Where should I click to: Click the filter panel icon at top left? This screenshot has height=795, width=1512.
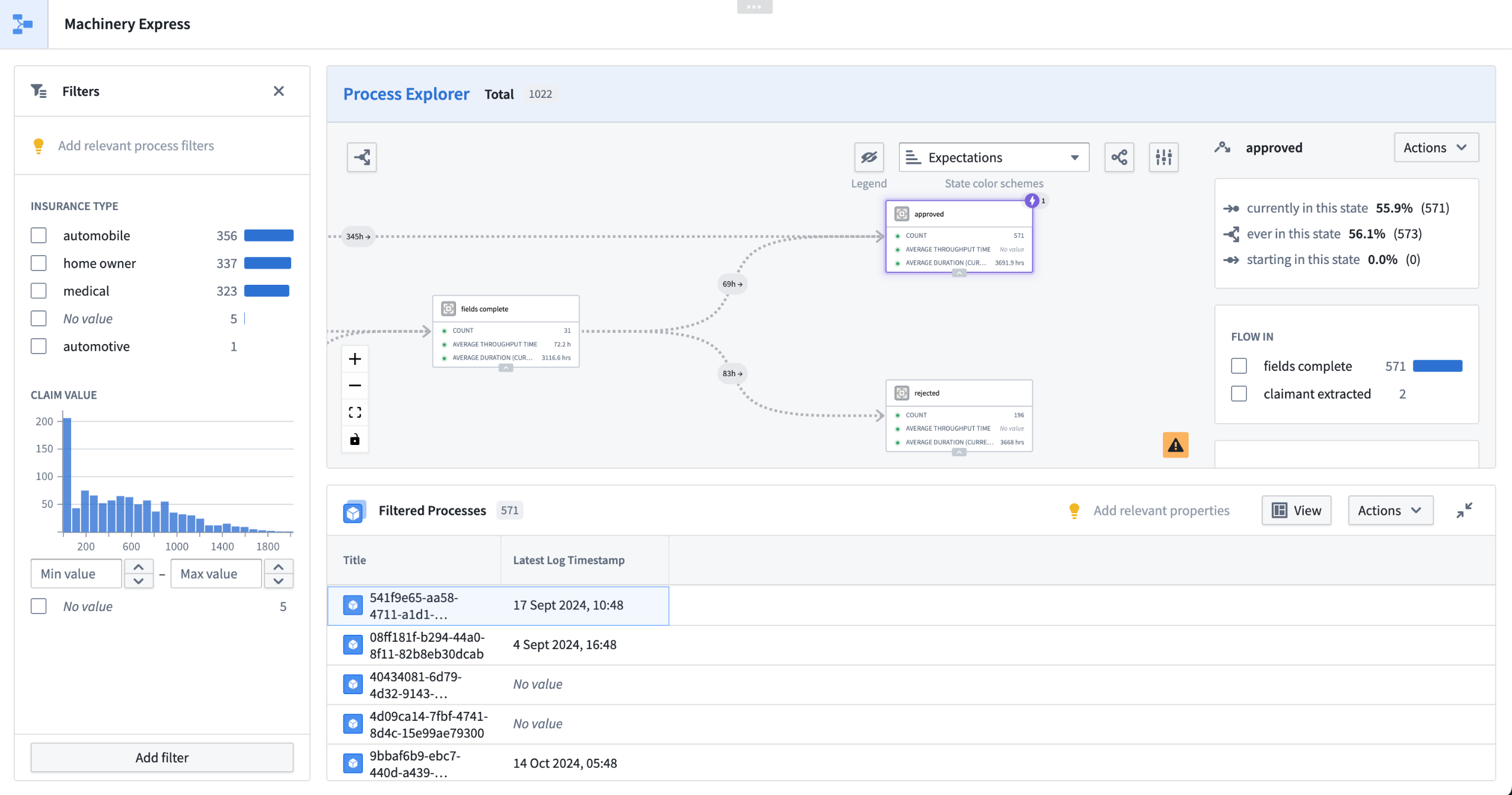coord(39,90)
